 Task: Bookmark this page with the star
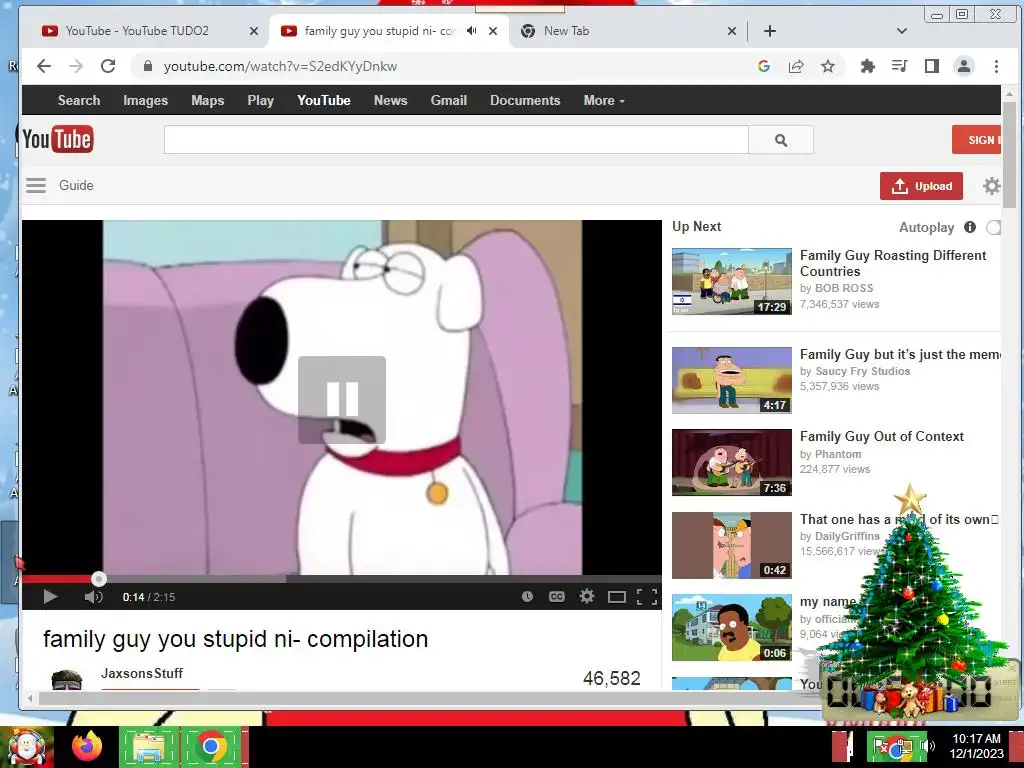tap(827, 66)
